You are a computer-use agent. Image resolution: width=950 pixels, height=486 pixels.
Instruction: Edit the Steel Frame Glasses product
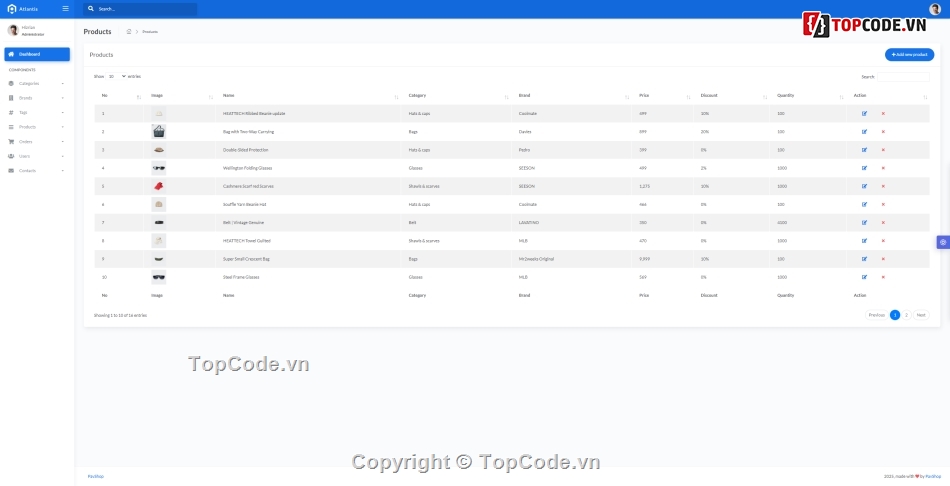864,277
